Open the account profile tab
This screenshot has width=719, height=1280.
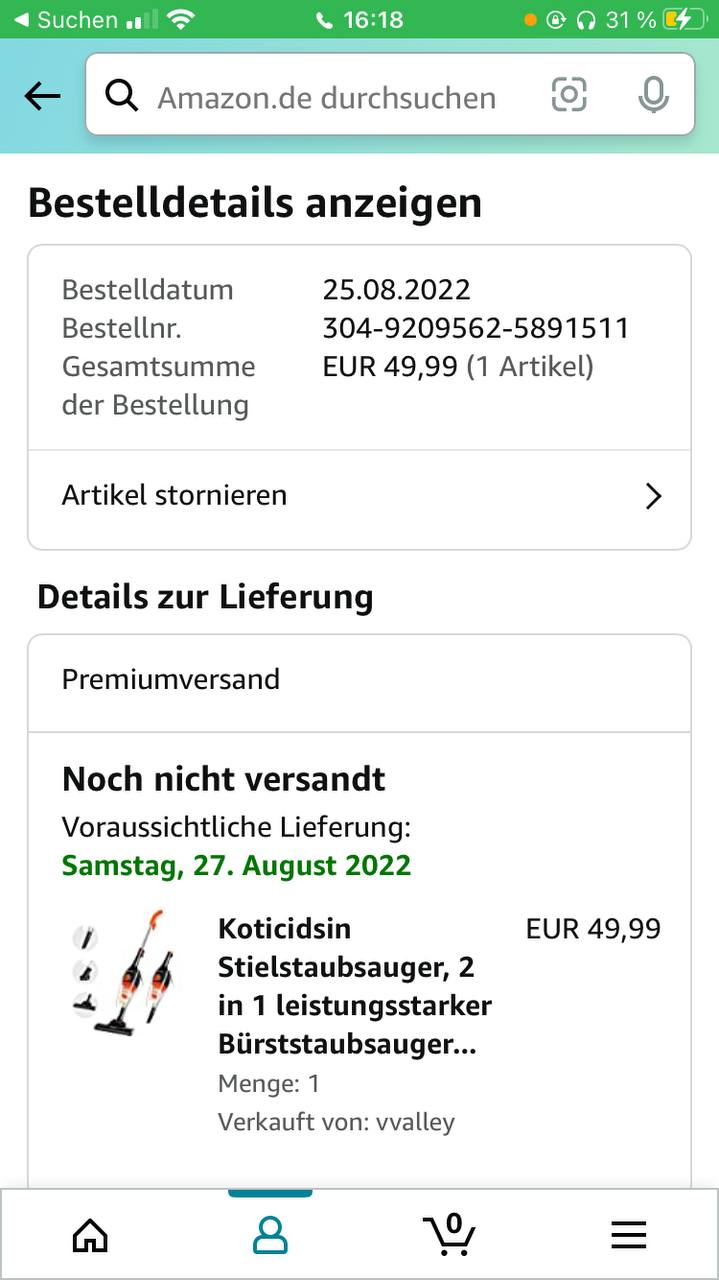click(x=270, y=1236)
